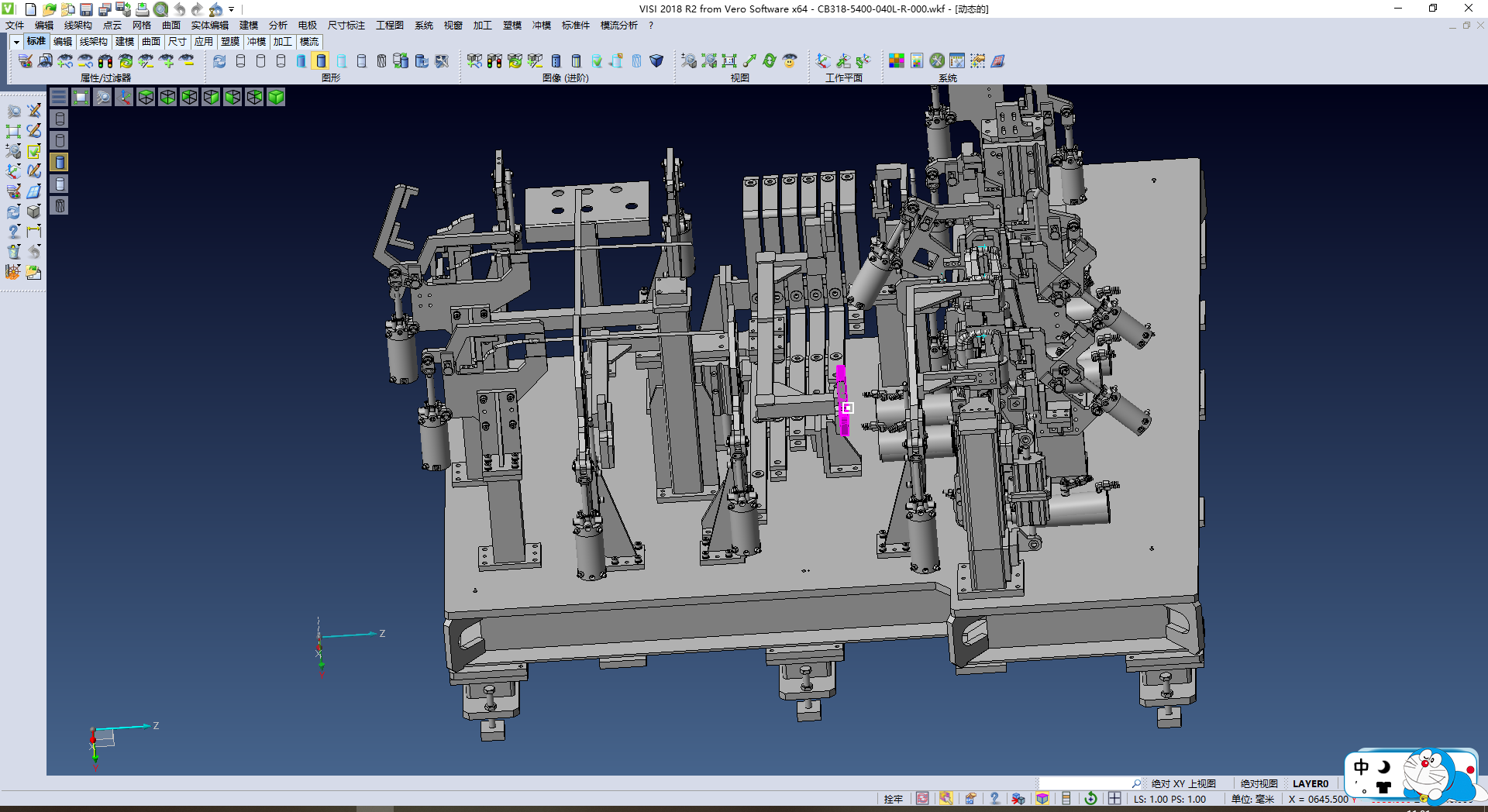This screenshot has width=1488, height=812.
Task: Click the traffic light filter icon
Action: click(105, 61)
